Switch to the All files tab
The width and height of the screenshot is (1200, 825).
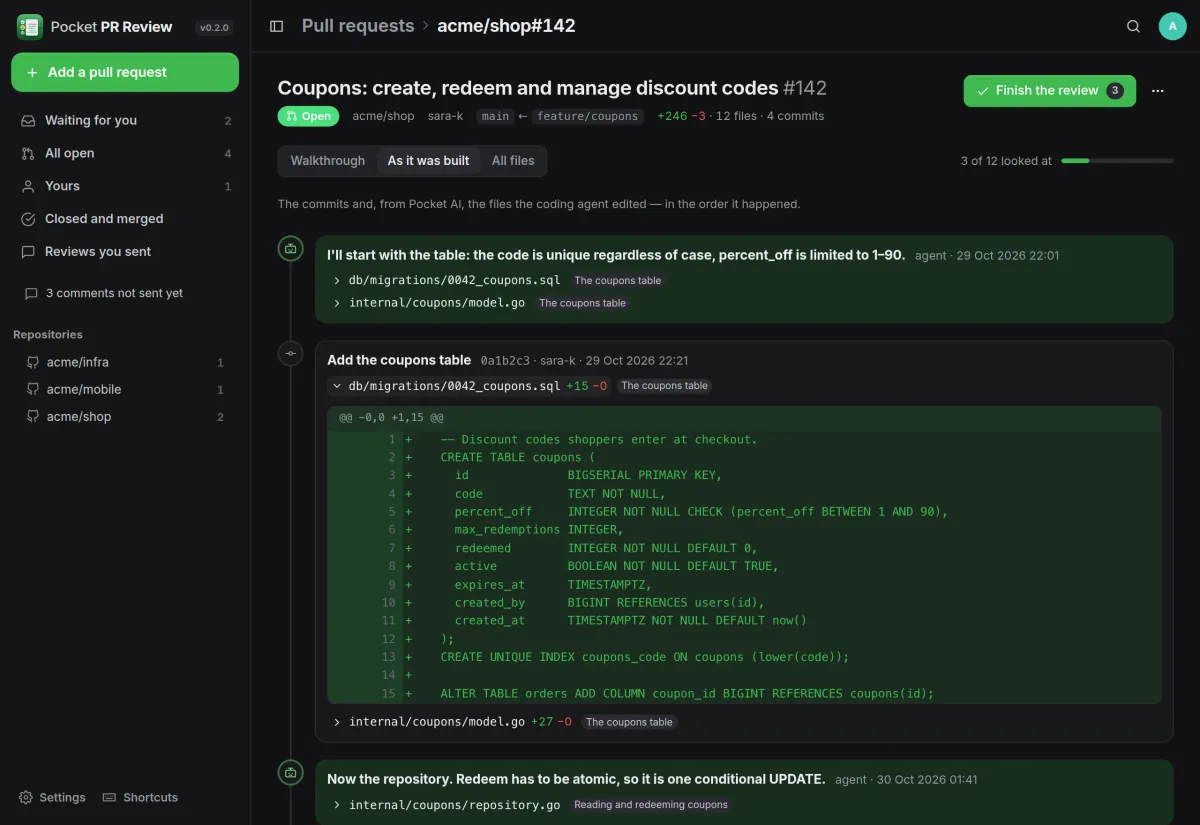click(x=513, y=160)
